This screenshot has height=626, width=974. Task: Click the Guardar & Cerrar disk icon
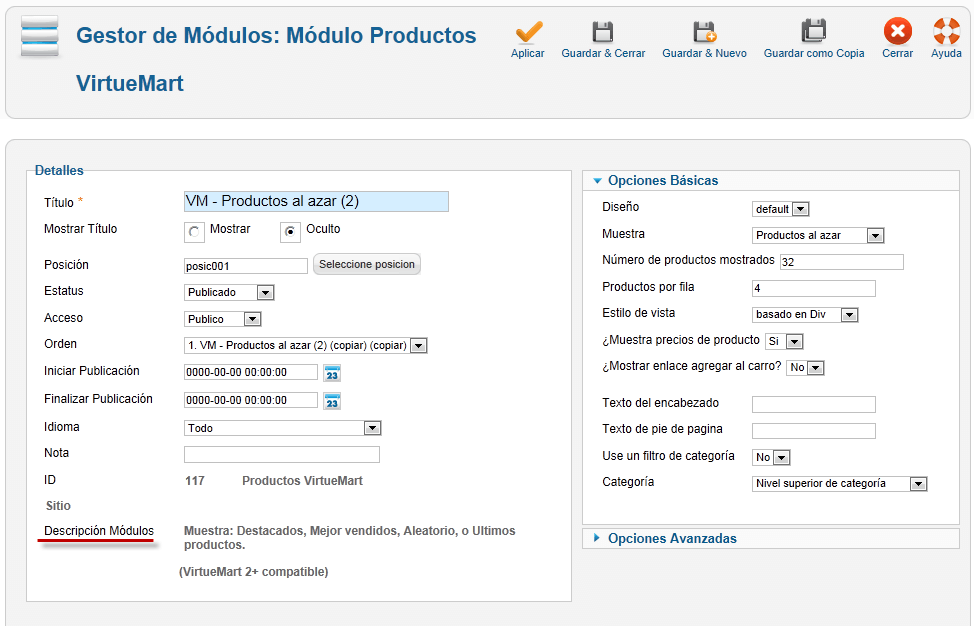pyautogui.click(x=603, y=32)
